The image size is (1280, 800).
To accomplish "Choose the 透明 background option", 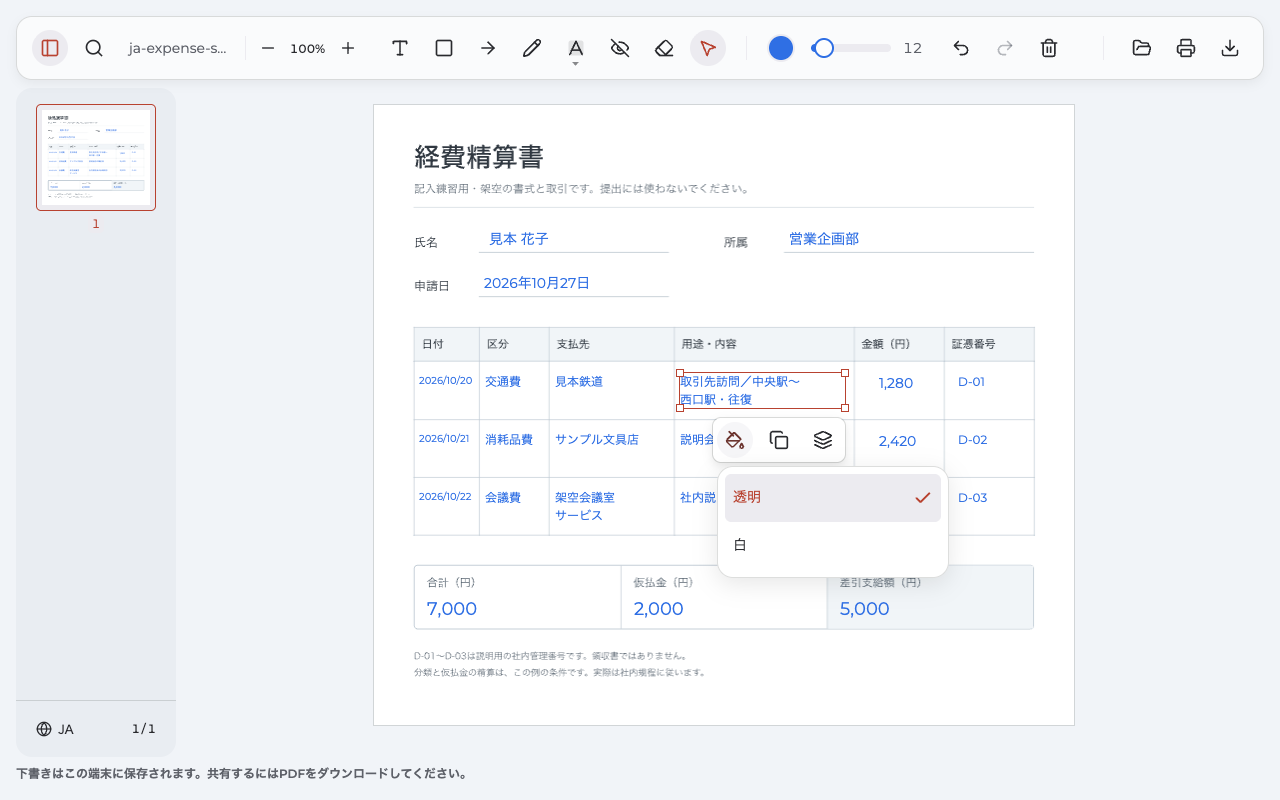I will coord(833,498).
